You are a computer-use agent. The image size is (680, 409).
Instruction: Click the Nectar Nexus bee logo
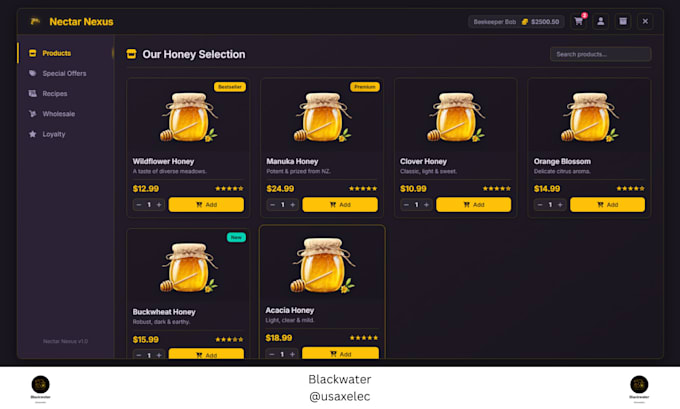[x=35, y=21]
